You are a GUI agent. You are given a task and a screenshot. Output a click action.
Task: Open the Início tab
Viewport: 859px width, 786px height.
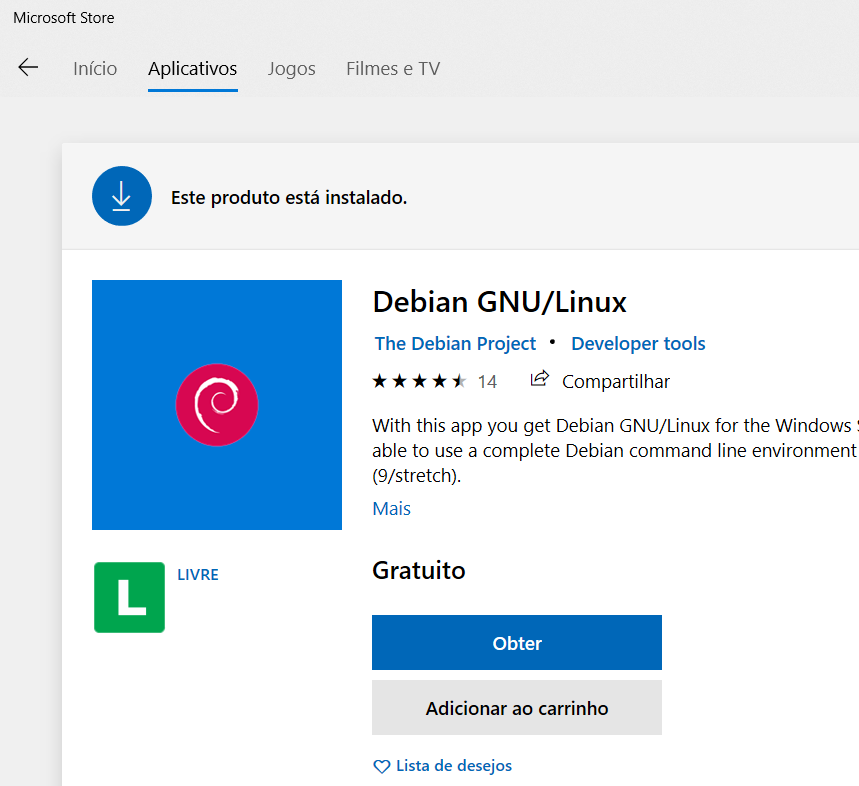point(95,68)
